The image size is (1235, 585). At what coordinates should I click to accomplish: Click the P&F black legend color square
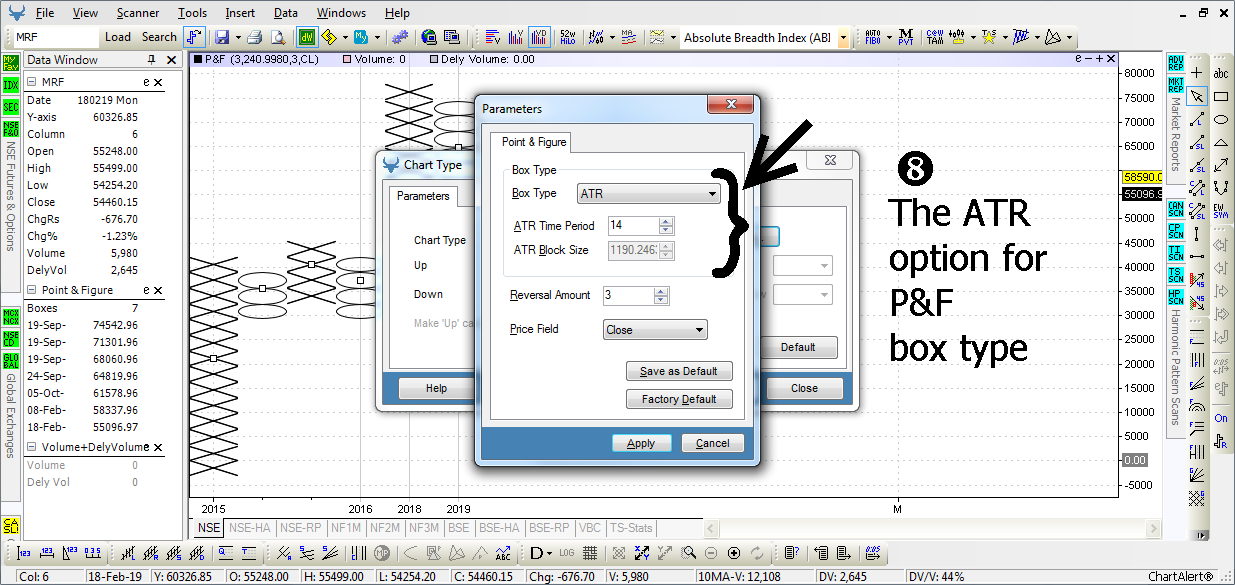tap(197, 59)
